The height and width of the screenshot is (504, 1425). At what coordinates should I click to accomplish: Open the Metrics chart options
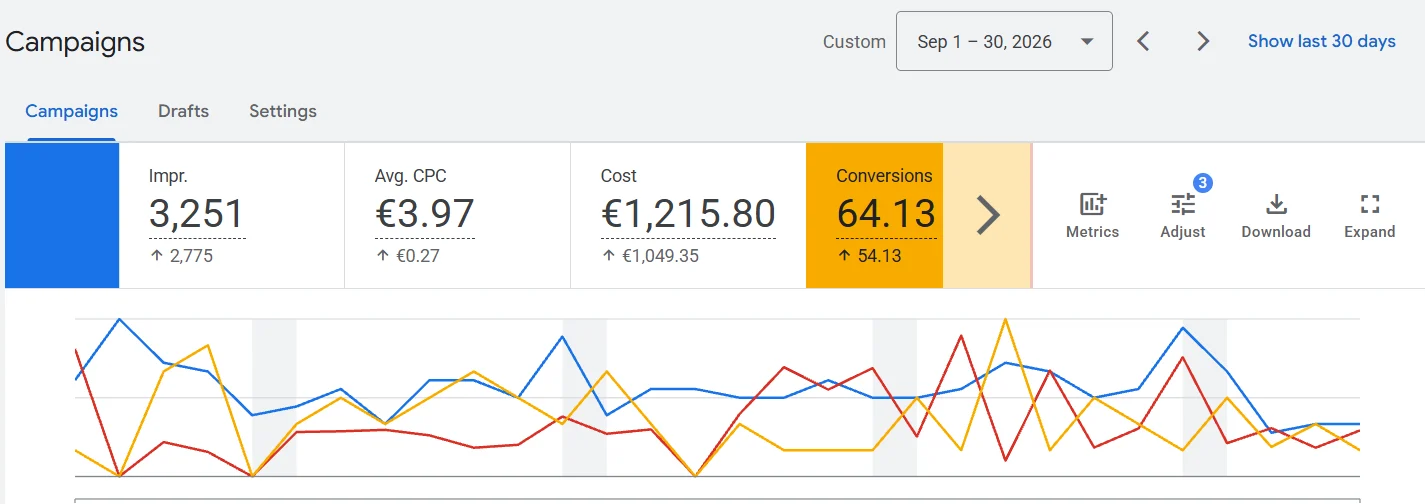[x=1092, y=216]
